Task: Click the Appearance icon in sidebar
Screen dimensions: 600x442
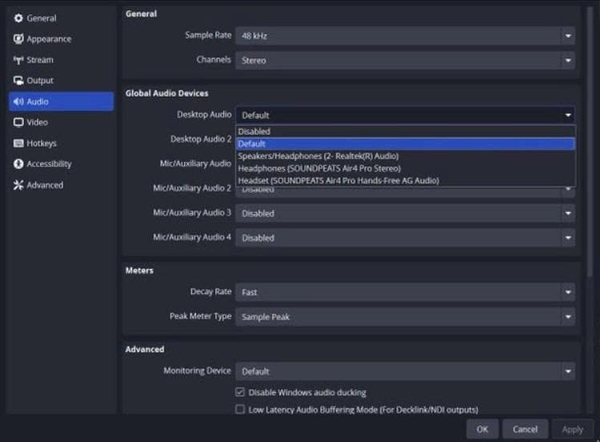Action: [x=18, y=39]
